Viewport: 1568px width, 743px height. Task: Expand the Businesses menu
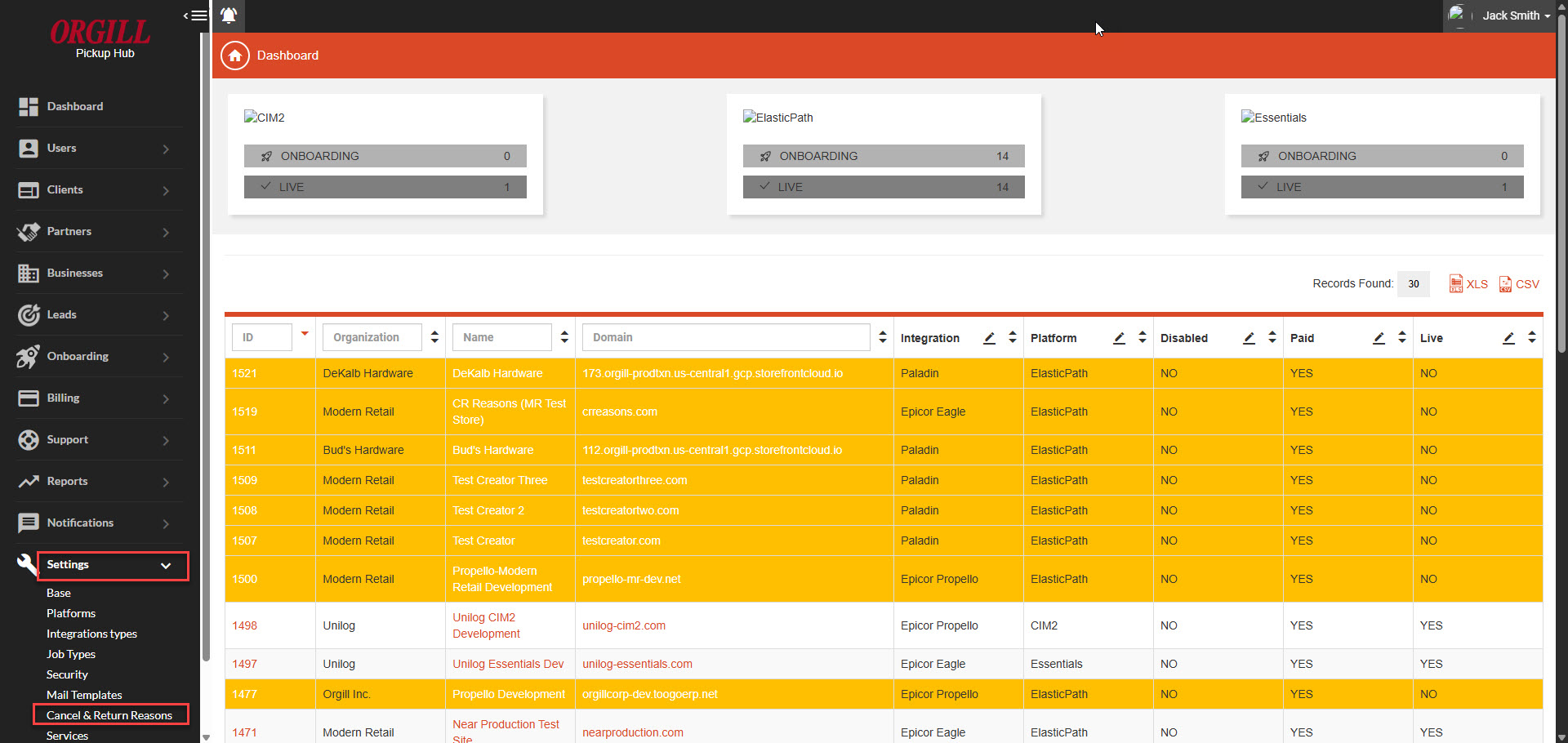point(166,274)
